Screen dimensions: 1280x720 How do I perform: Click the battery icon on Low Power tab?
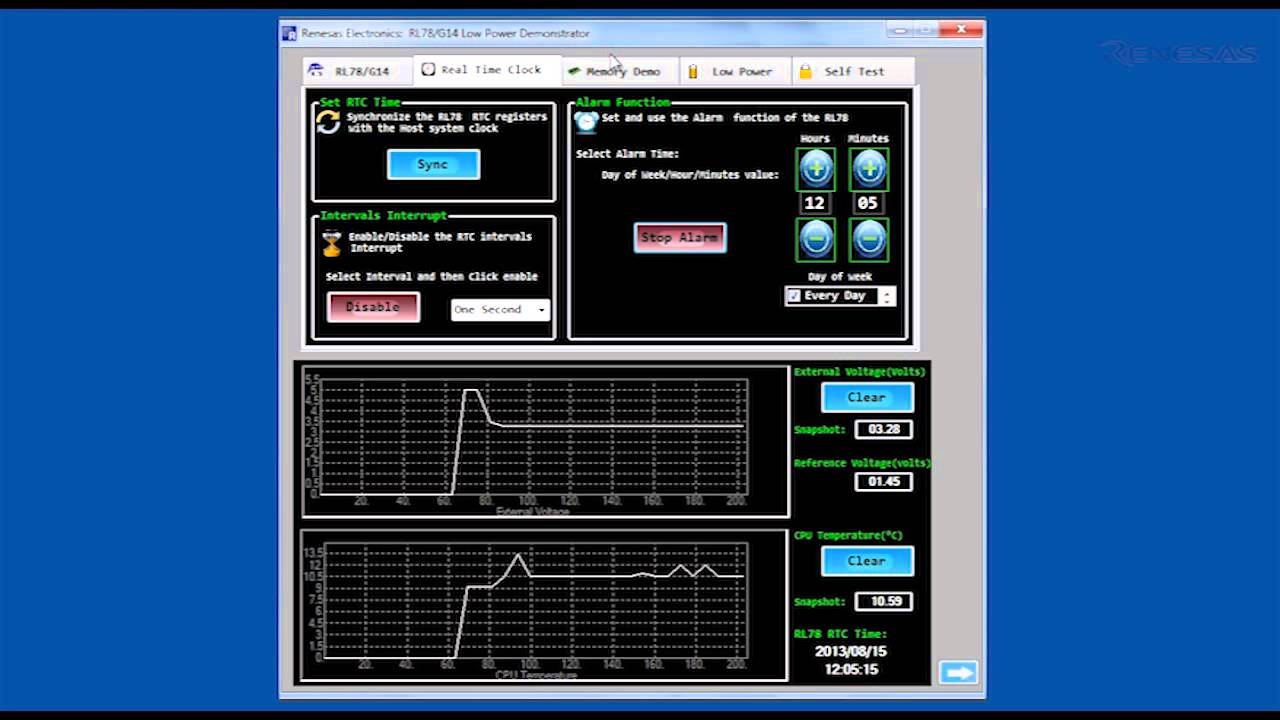click(693, 72)
